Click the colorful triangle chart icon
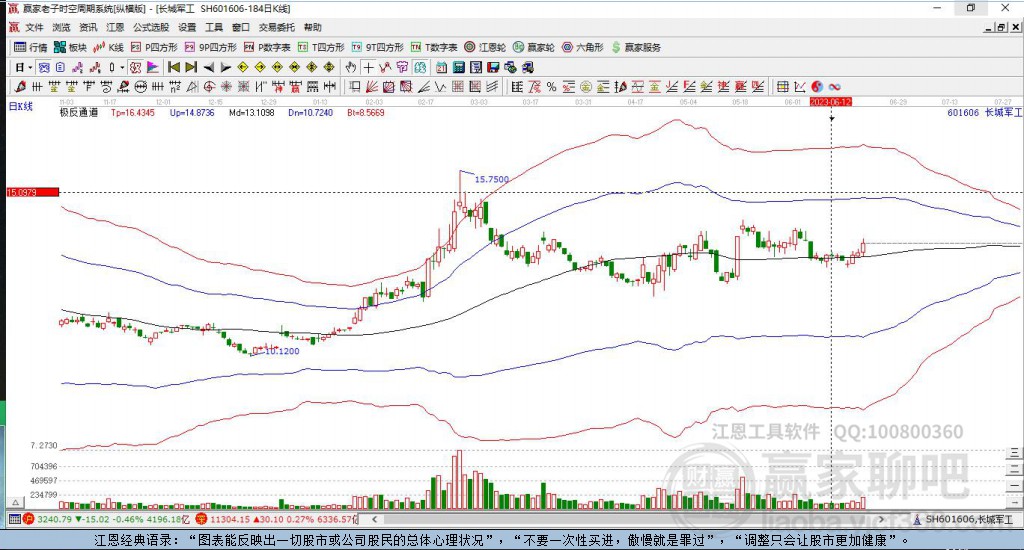The width and height of the screenshot is (1024, 550). click(153, 67)
